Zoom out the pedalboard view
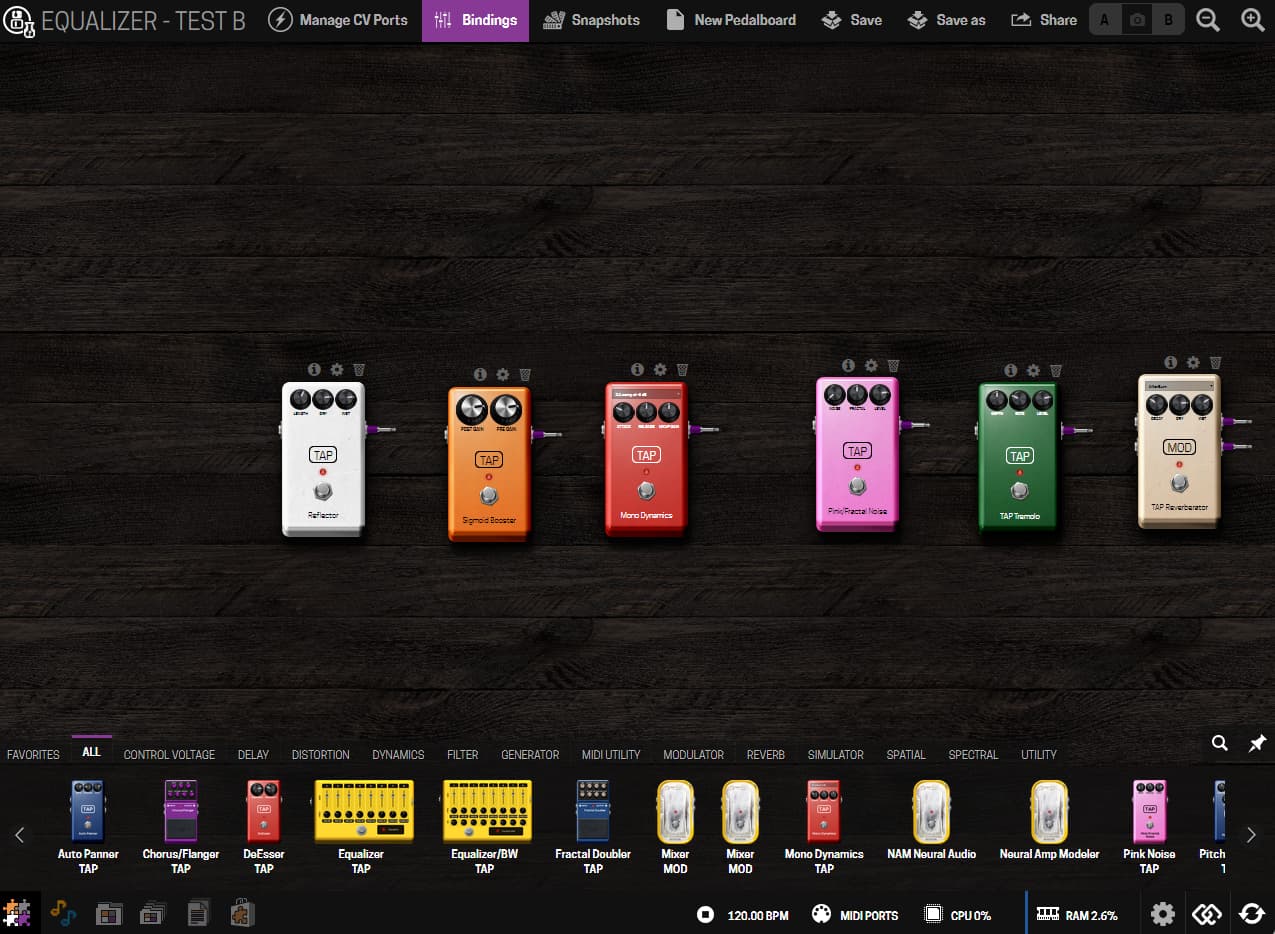 [1208, 20]
